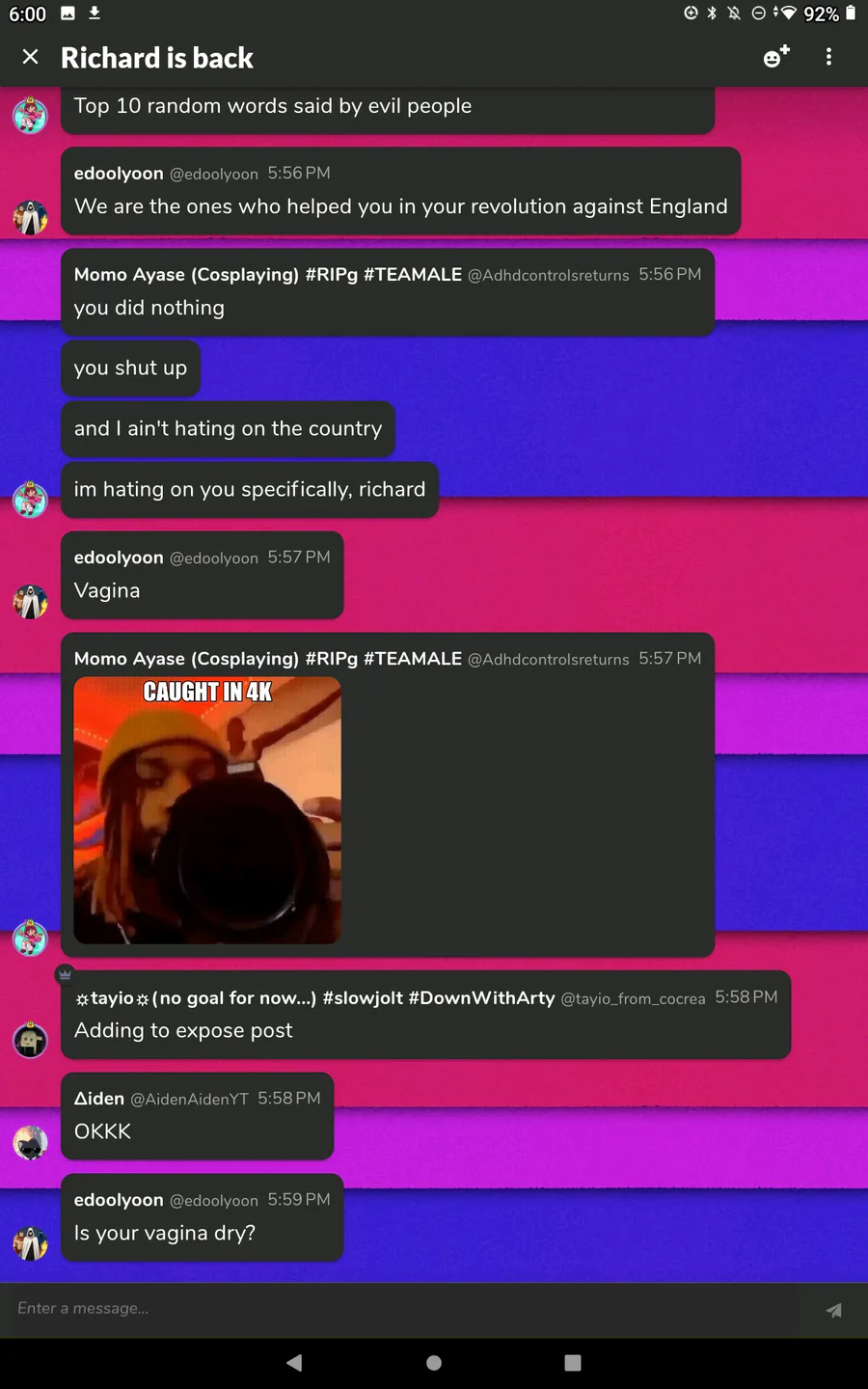
Task: Tap the Android recent apps button
Action: [x=573, y=1362]
